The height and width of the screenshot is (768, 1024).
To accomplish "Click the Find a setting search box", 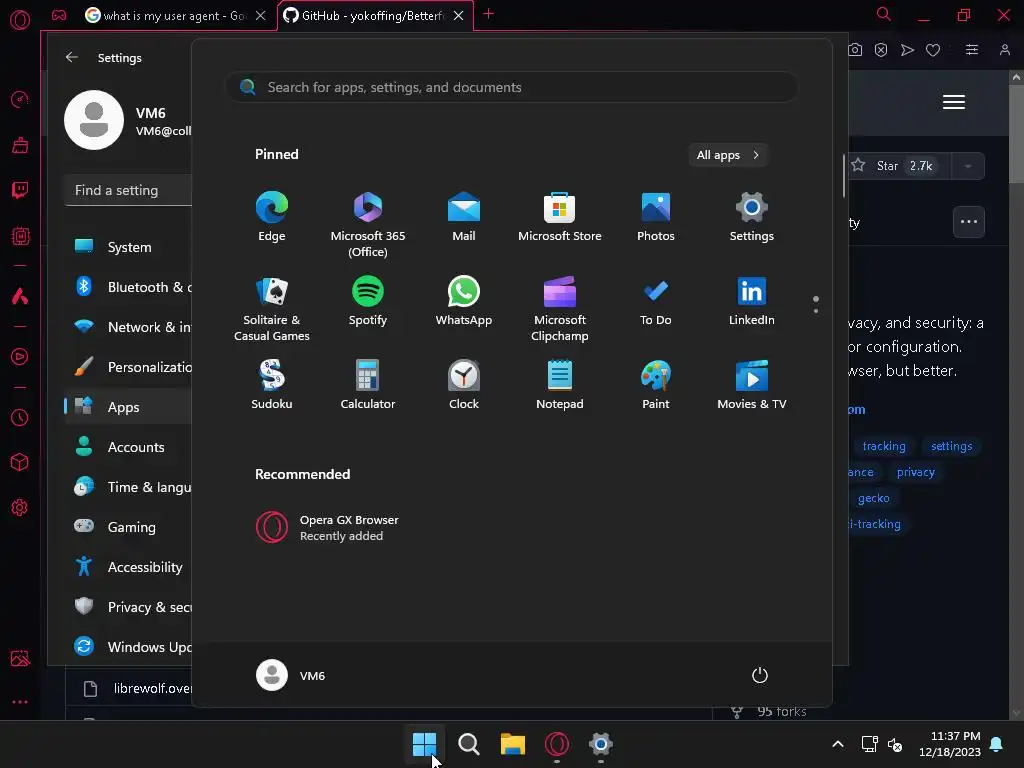I will [x=129, y=190].
